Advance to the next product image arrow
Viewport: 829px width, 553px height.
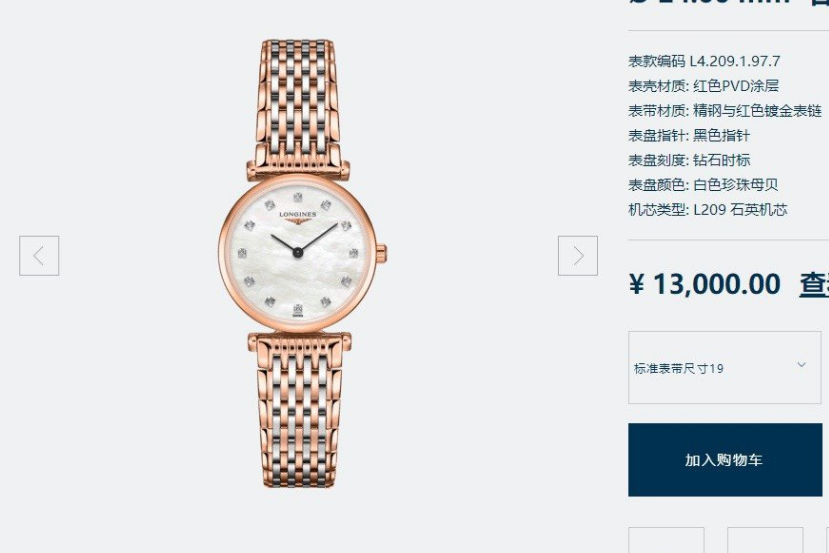coord(578,256)
